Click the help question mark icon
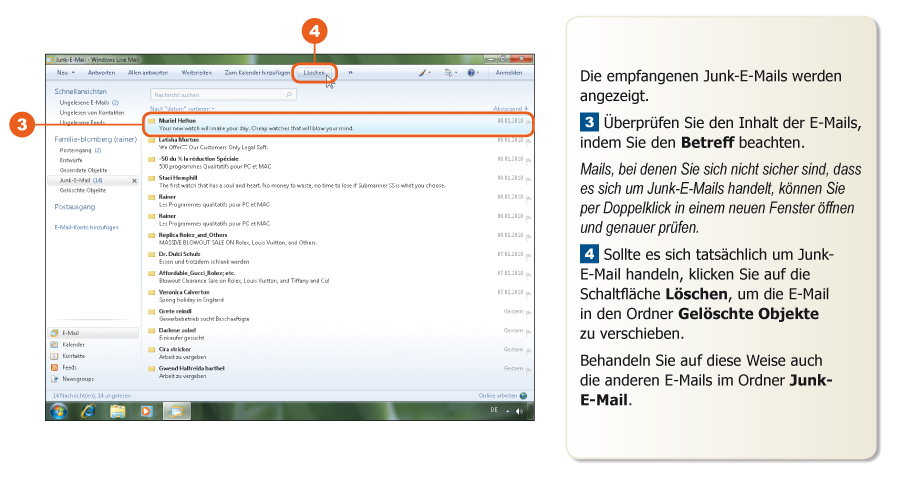This screenshot has width=900, height=480. 470,73
